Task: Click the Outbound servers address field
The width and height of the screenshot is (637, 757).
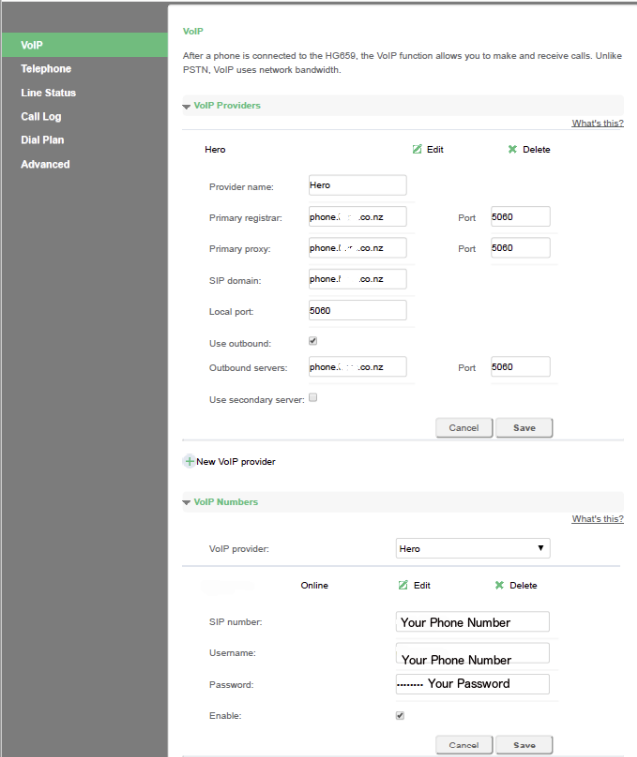Action: click(357, 367)
